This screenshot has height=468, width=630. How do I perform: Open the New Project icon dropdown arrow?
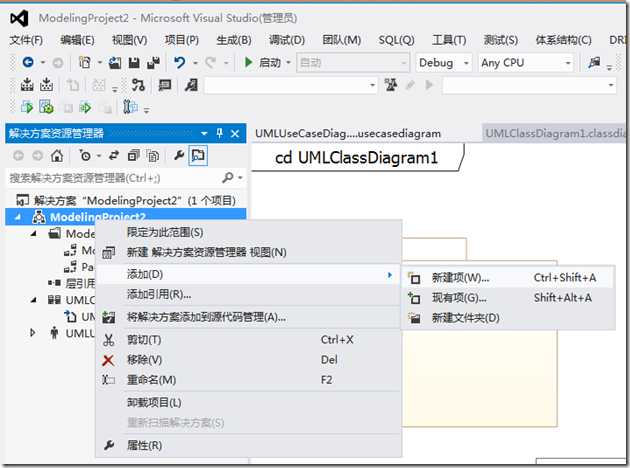click(99, 63)
